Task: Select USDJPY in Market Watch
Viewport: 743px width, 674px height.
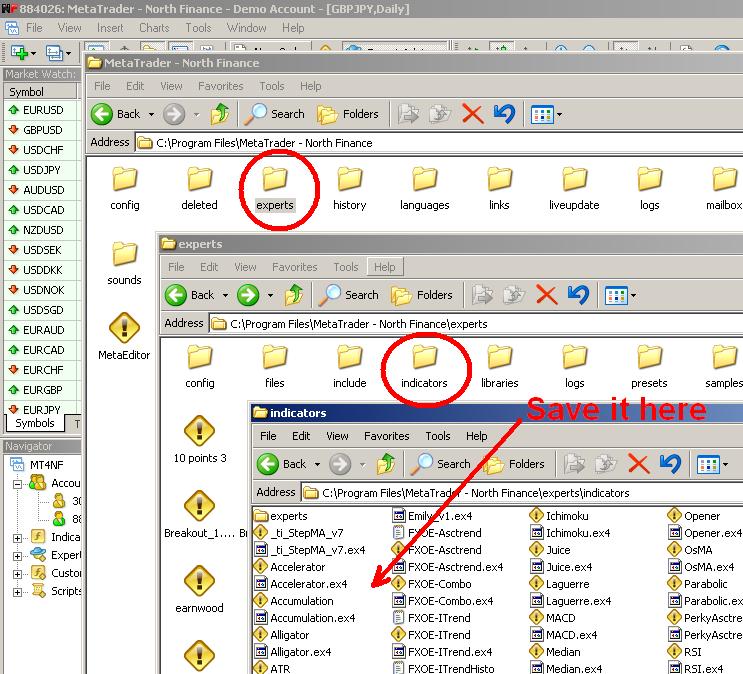Action: (40, 170)
